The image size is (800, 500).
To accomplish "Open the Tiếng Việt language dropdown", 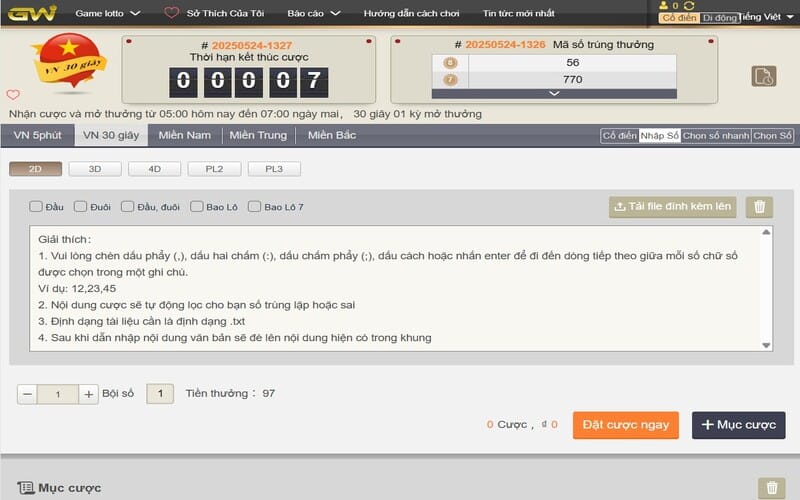I will pos(767,17).
